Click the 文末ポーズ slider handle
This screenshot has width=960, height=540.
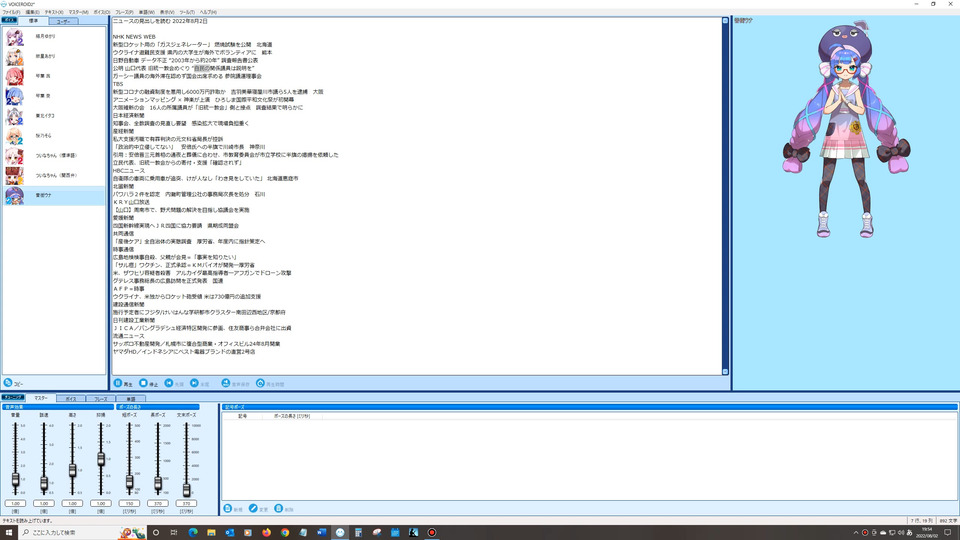186,489
